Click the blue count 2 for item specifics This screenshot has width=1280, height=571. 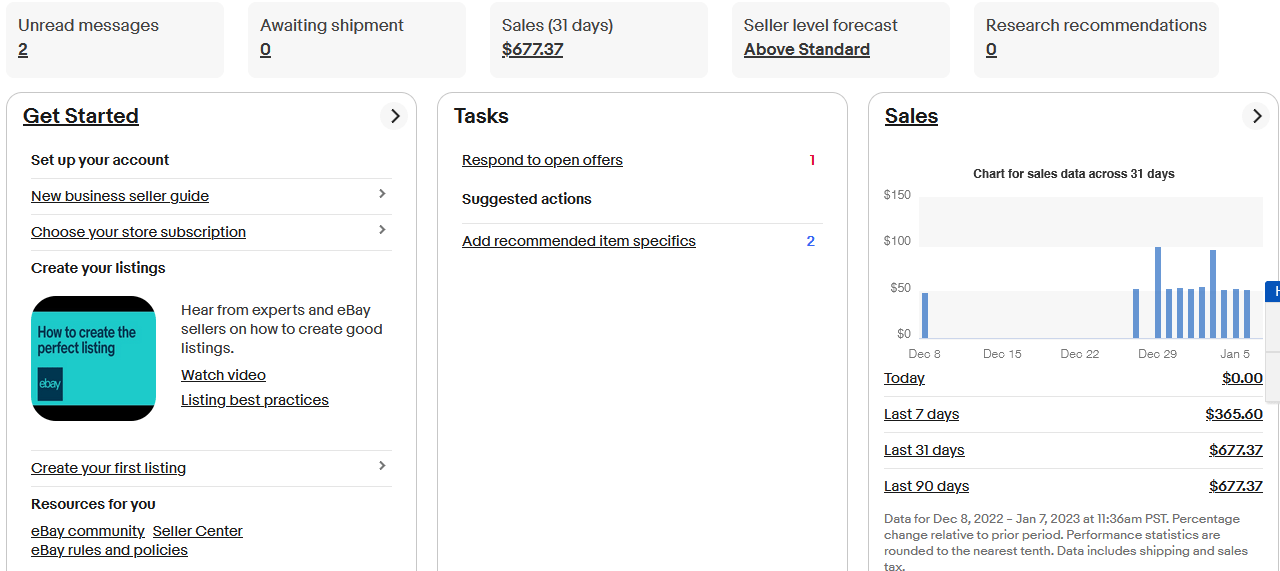[x=811, y=241]
